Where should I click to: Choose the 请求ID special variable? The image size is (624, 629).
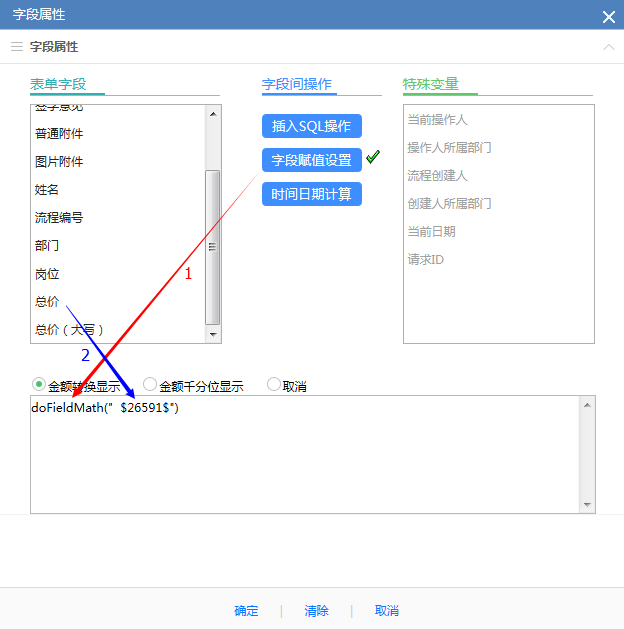[425, 259]
